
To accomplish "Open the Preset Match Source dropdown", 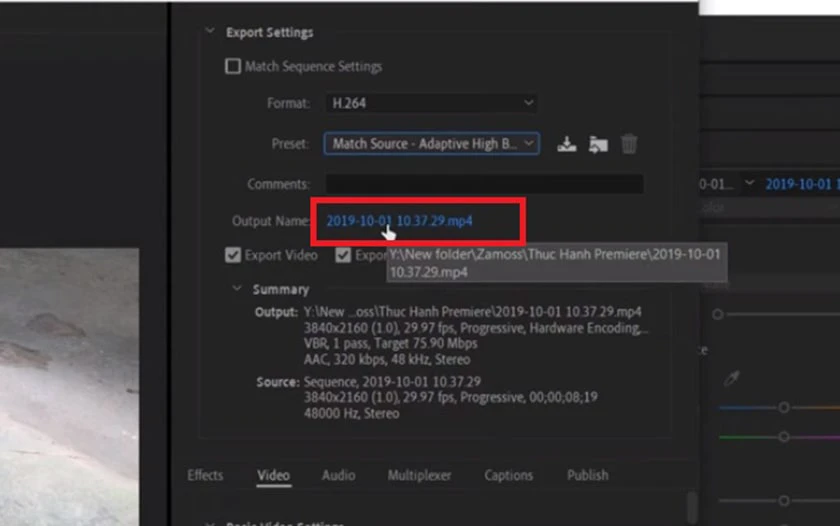I will pos(431,144).
